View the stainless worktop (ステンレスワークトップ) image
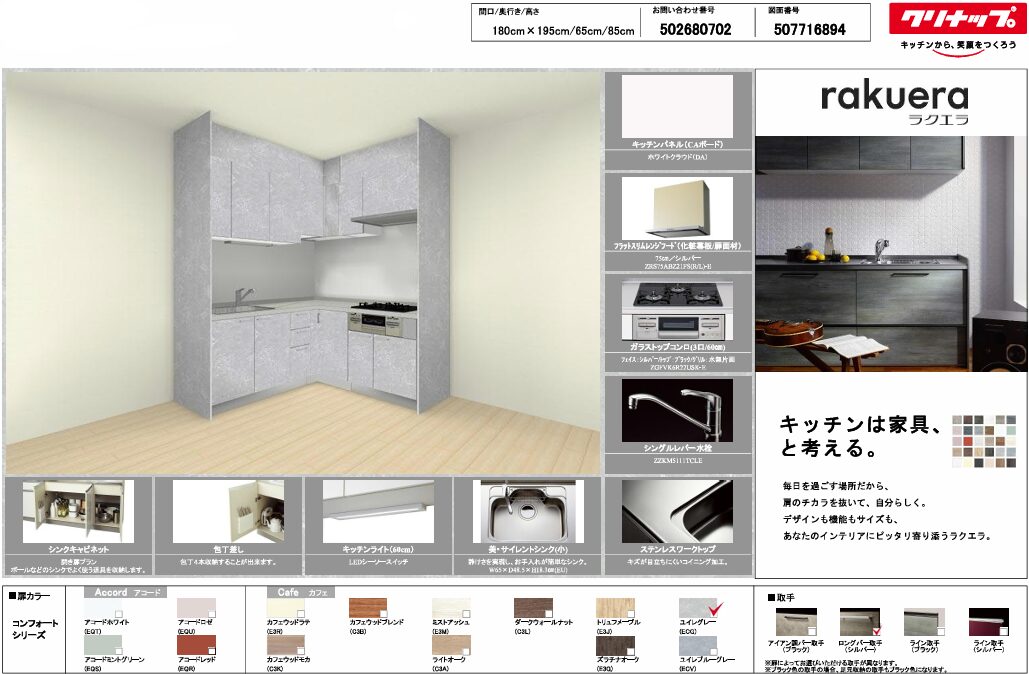1029x674 pixels. (677, 511)
